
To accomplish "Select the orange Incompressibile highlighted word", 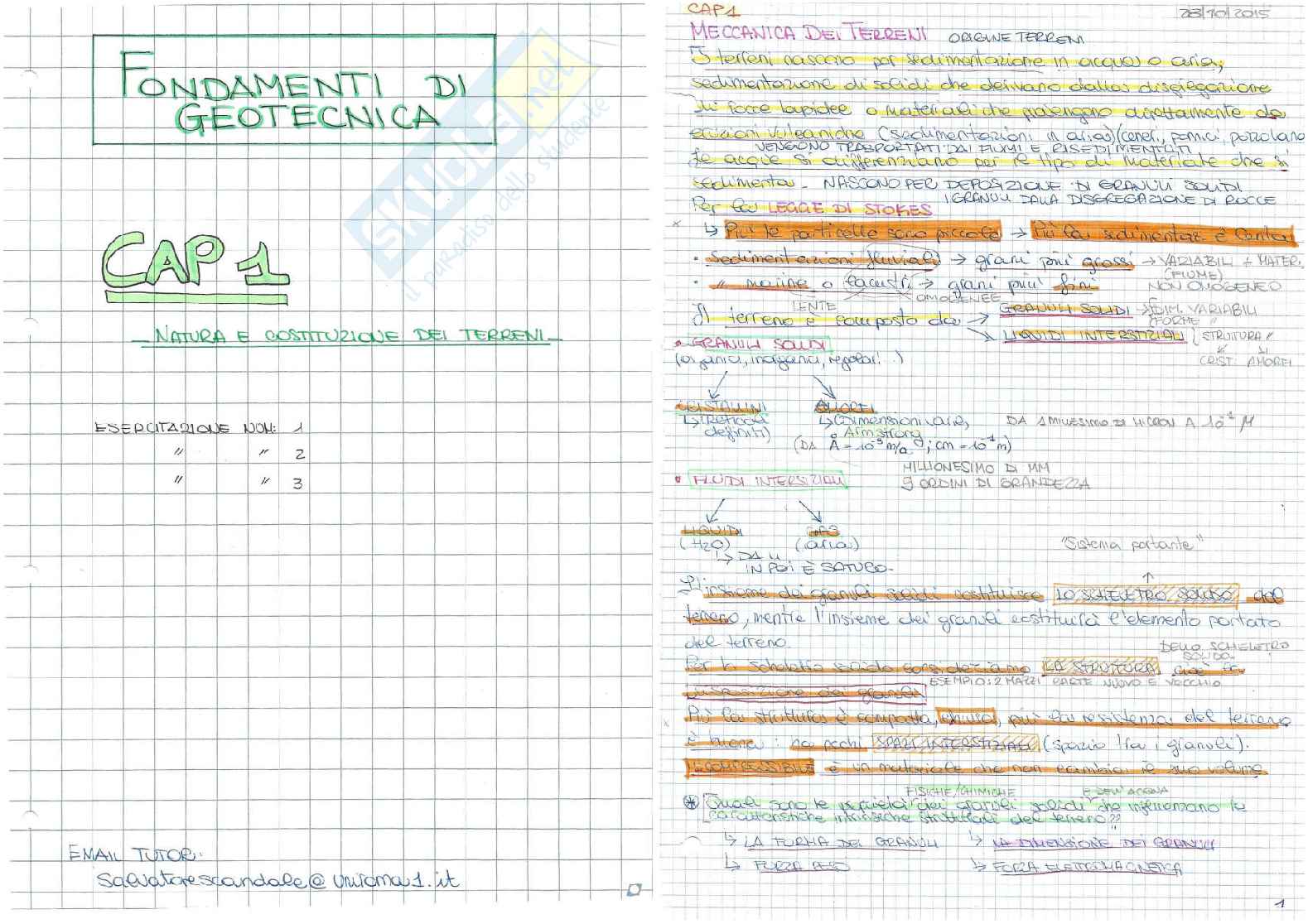I will [750, 768].
